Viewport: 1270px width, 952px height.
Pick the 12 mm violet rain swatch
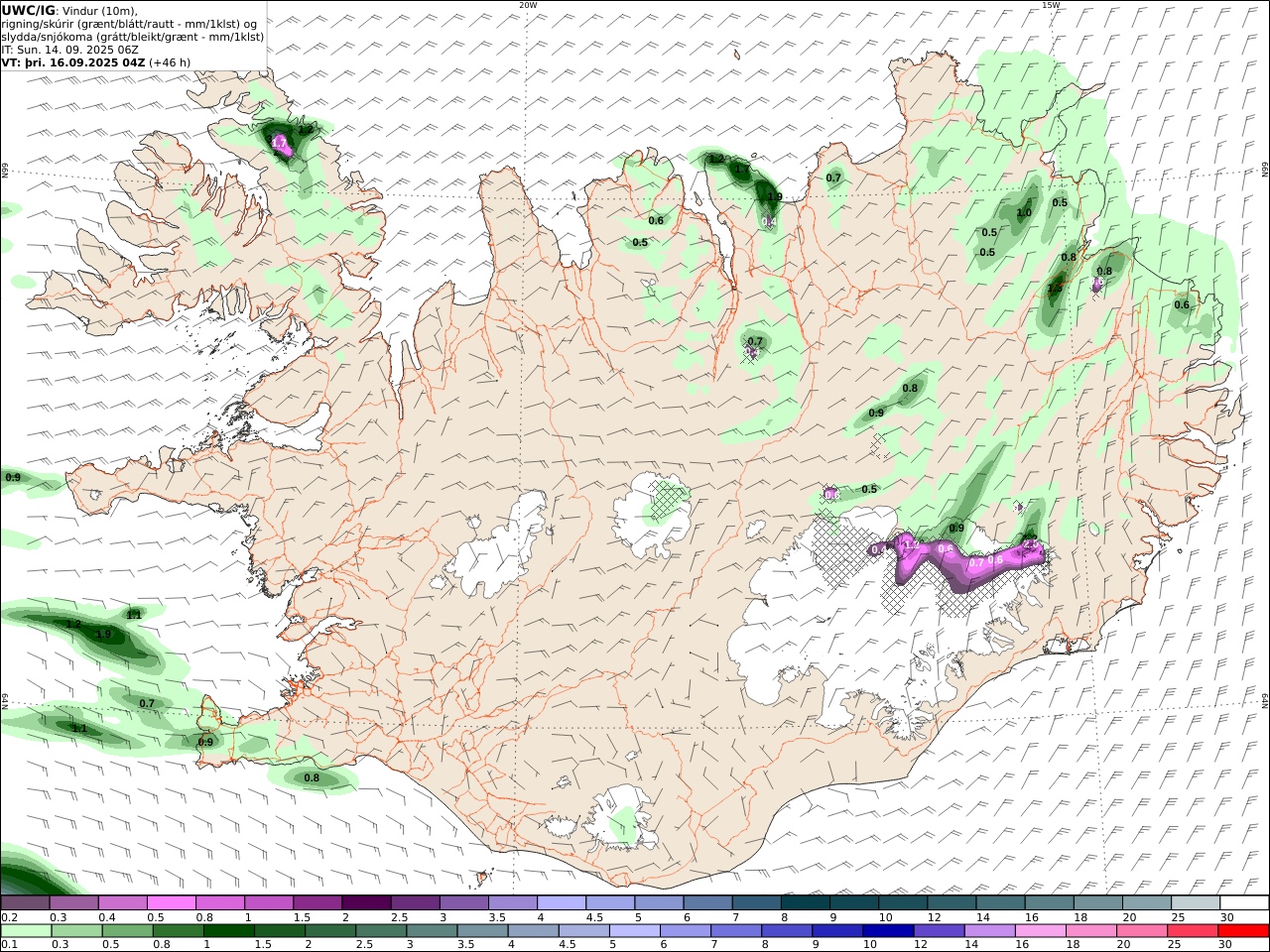point(938,931)
